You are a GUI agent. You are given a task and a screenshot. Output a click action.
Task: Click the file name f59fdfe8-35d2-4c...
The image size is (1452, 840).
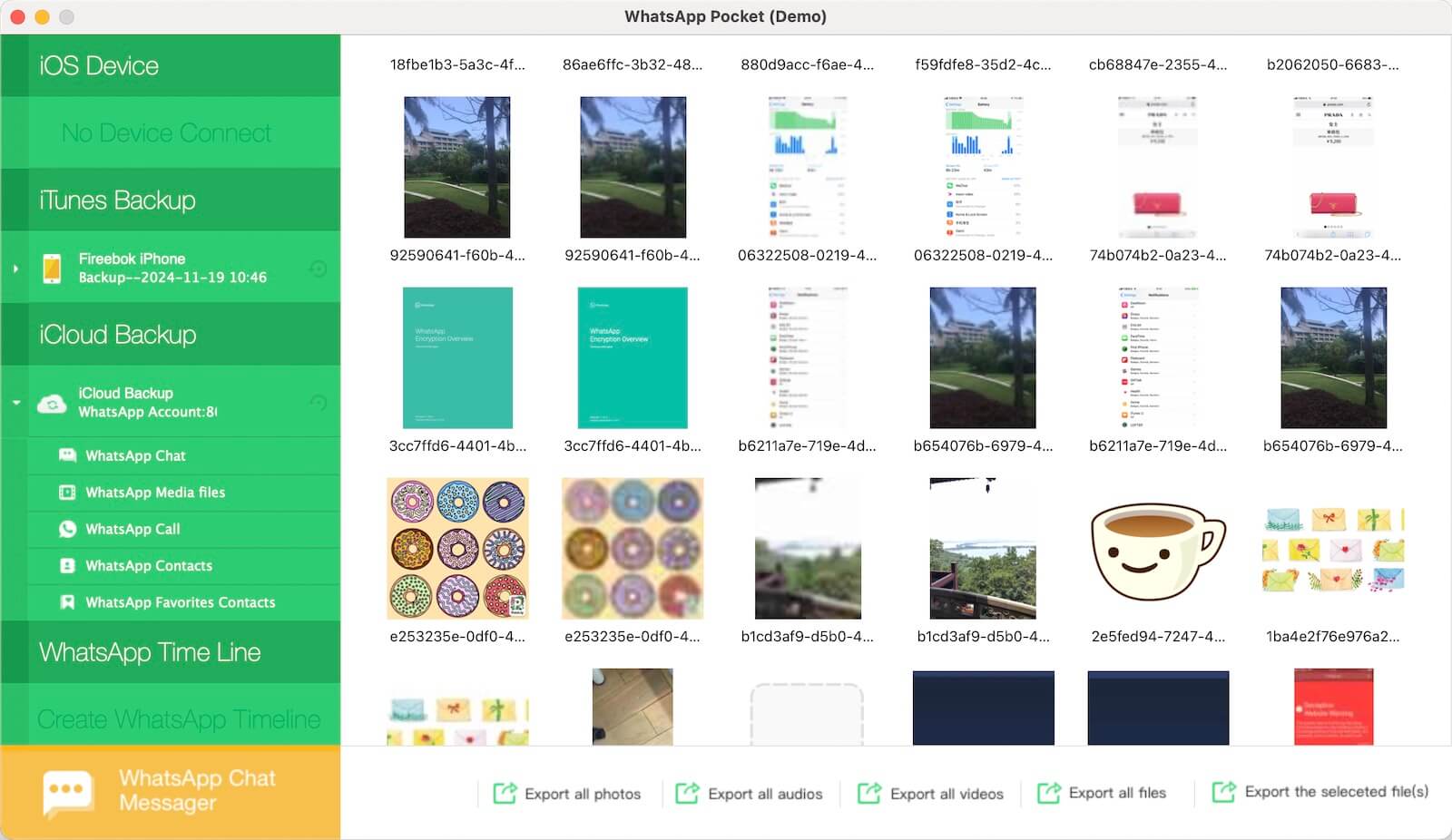coord(983,64)
